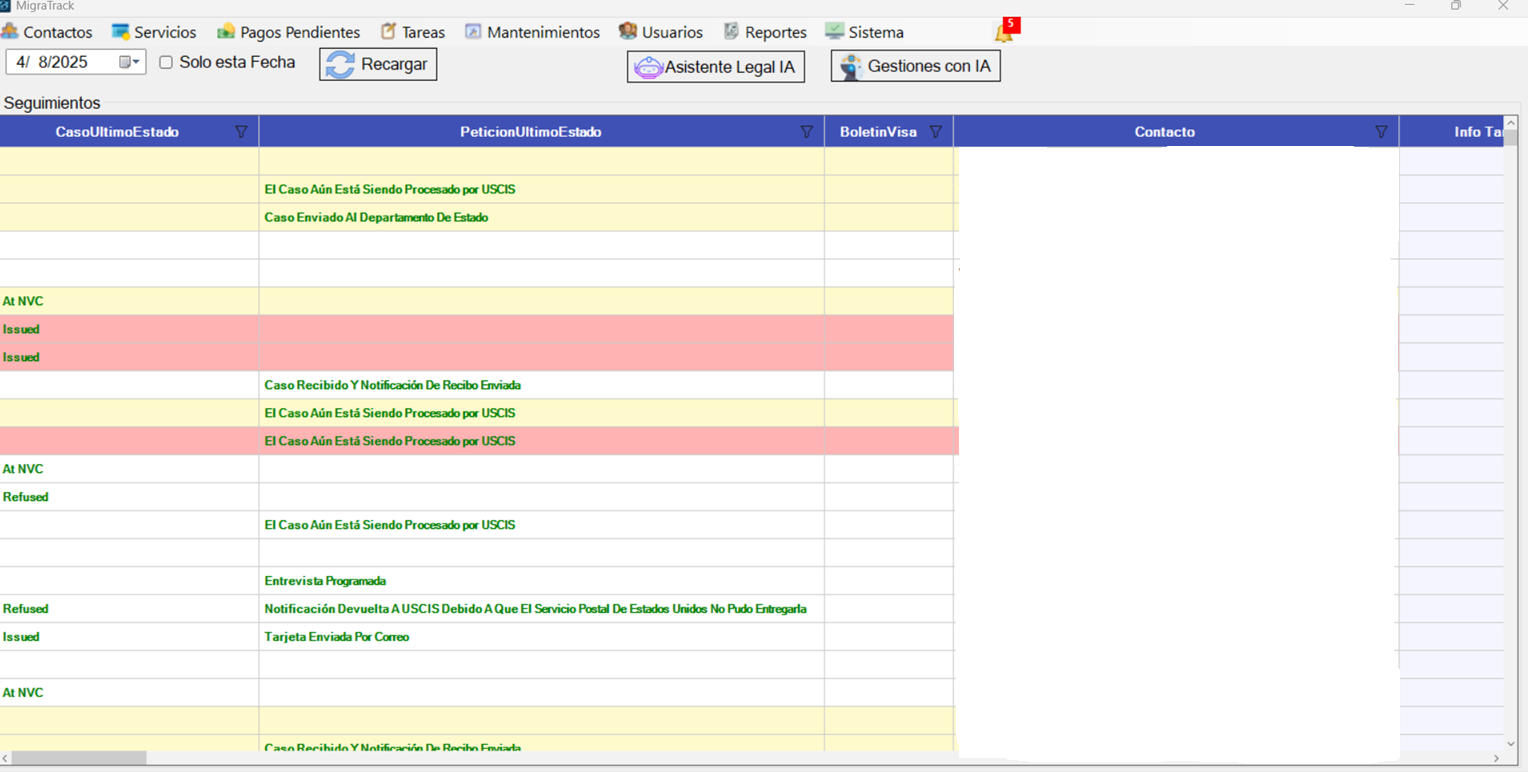1528x772 pixels.
Task: Open the Asistente Legal IA
Action: click(715, 67)
